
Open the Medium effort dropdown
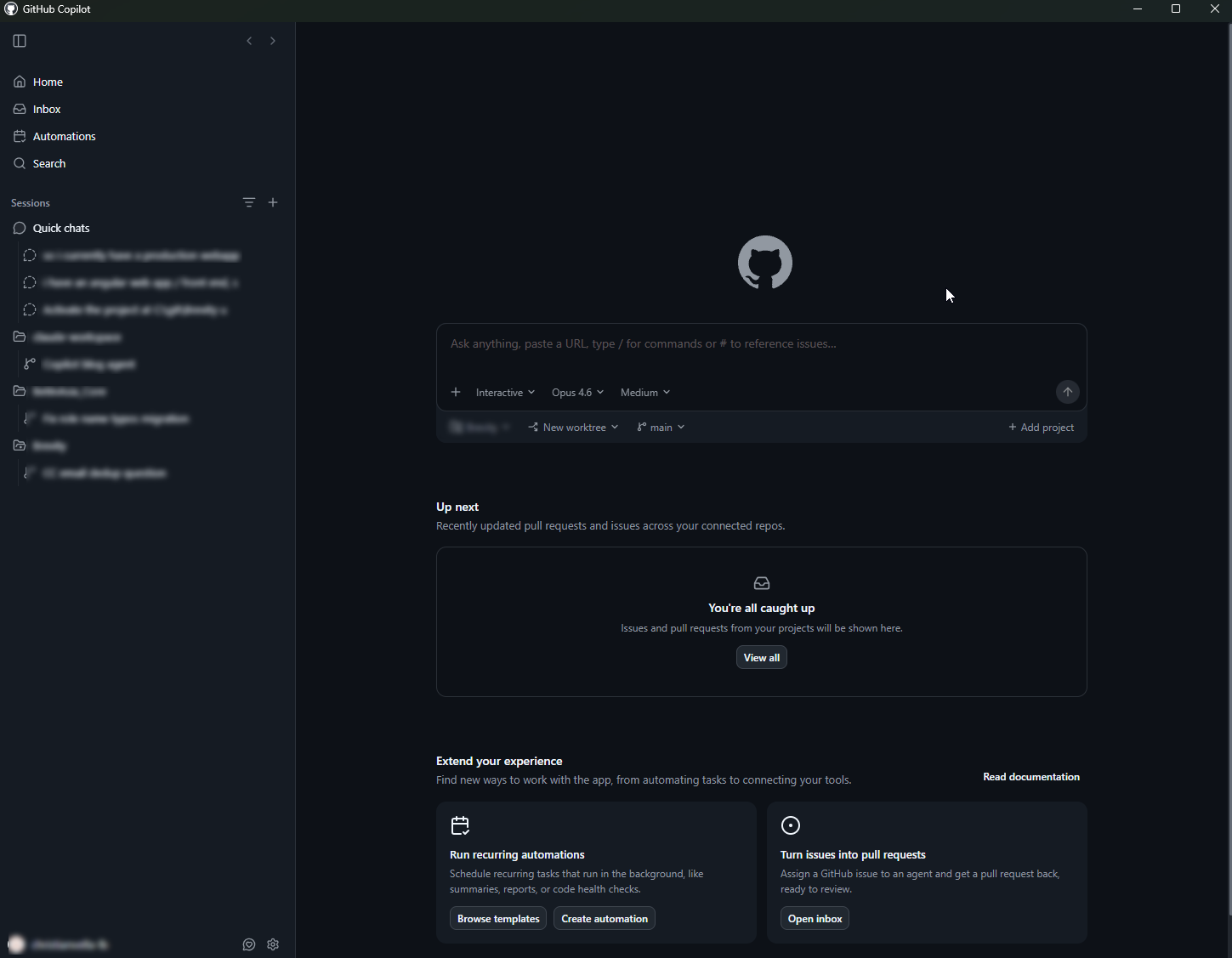click(x=645, y=392)
